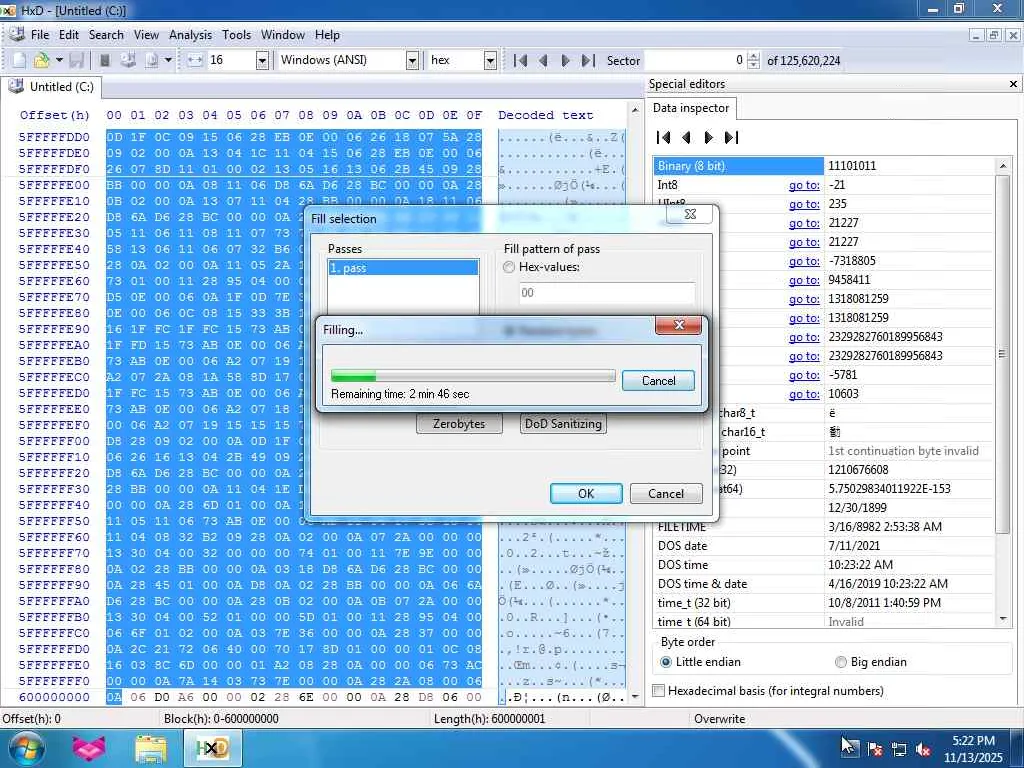Viewport: 1024px width, 768px height.
Task: Click Data inspector previous-byte icon
Action: click(686, 137)
